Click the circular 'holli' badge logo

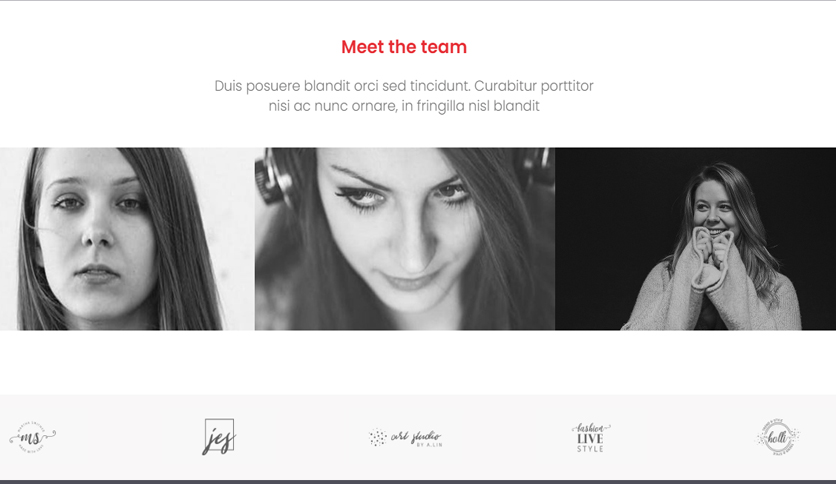tap(777, 437)
